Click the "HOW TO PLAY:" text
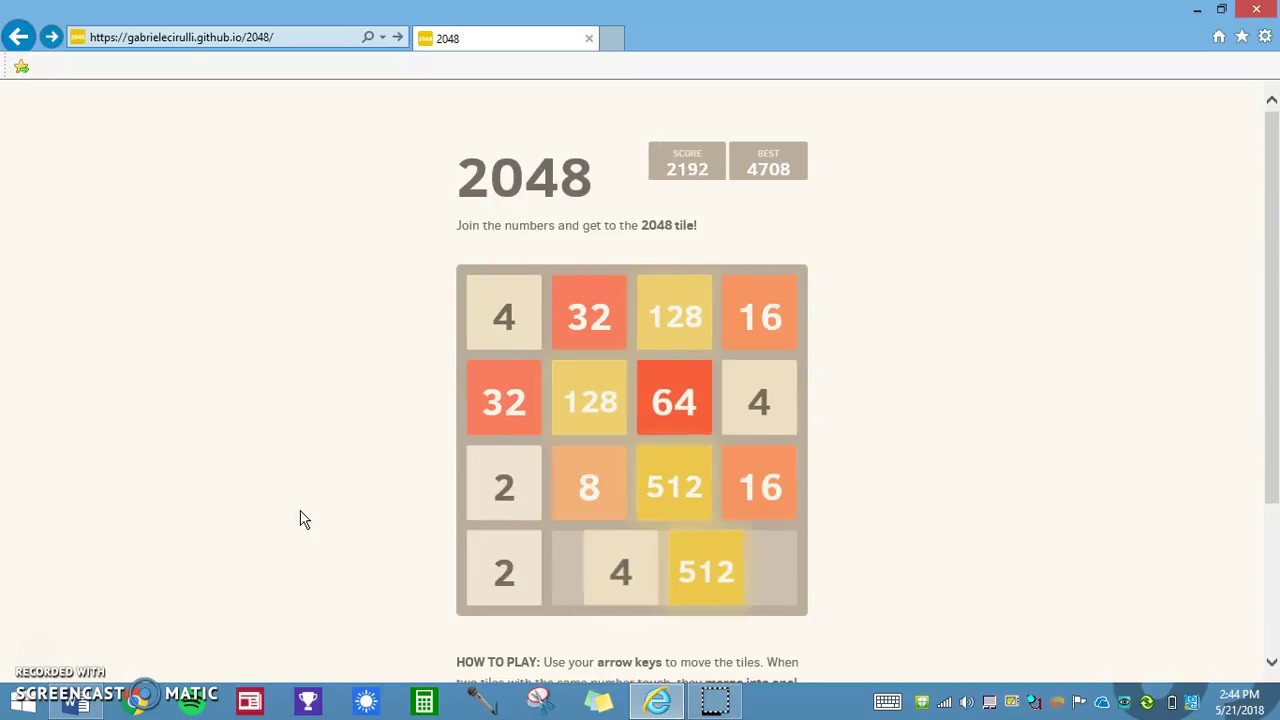Image resolution: width=1280 pixels, height=720 pixels. point(497,662)
